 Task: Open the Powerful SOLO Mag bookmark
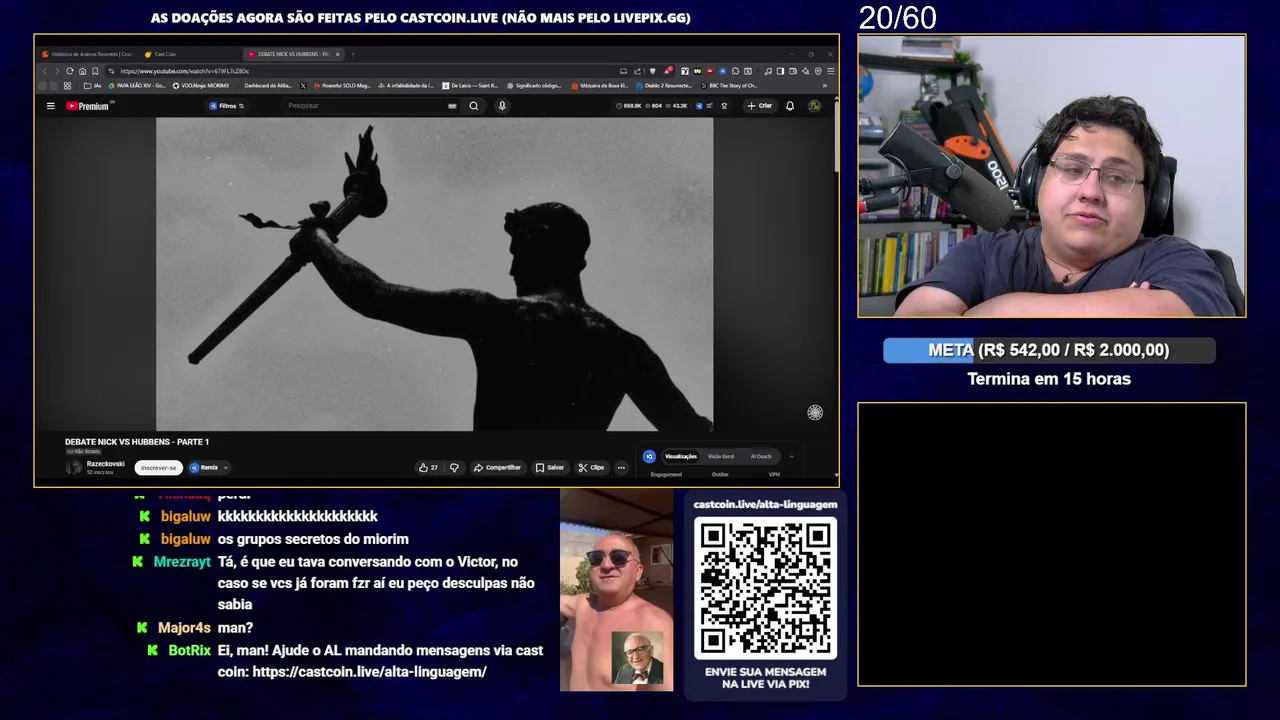(x=342, y=86)
